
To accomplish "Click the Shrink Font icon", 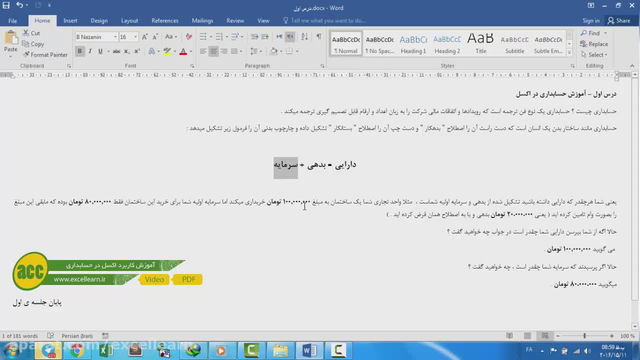I will pos(155,37).
